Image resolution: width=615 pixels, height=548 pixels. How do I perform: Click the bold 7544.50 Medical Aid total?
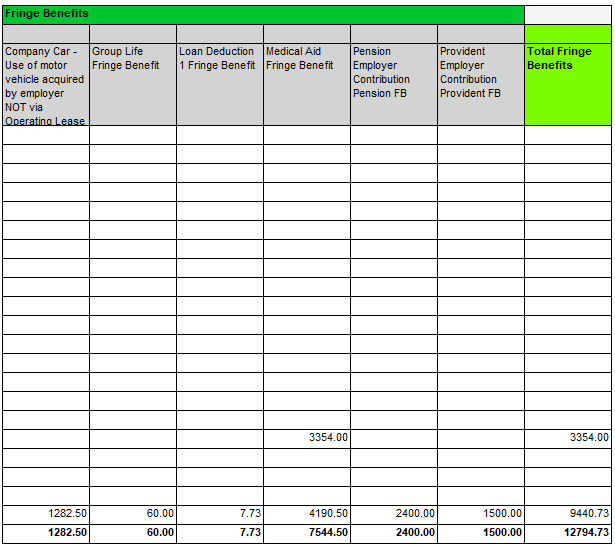[x=306, y=533]
